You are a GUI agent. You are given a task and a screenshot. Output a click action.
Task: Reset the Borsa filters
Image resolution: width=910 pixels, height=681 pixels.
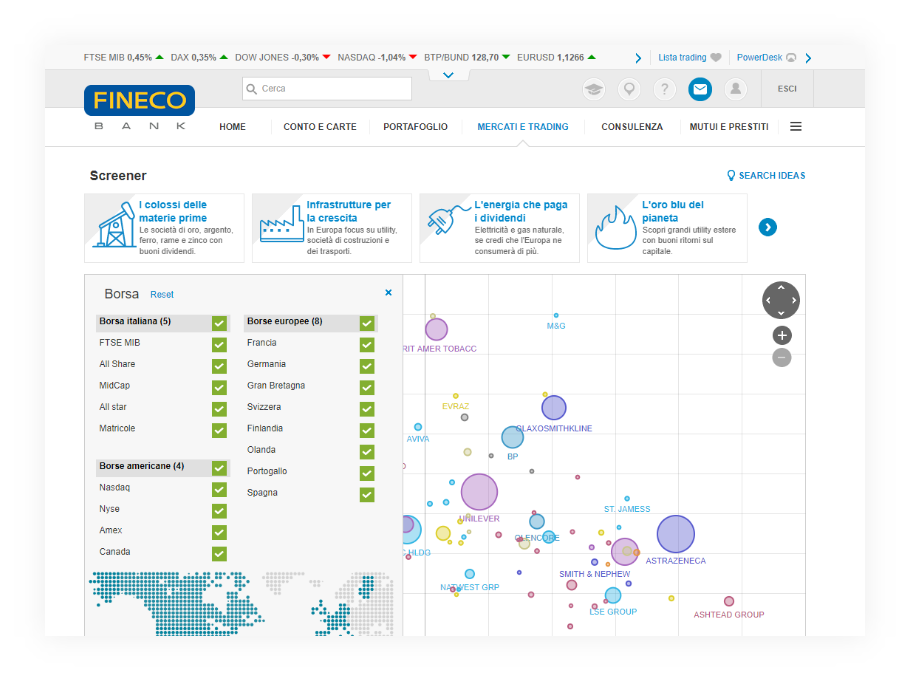click(162, 295)
